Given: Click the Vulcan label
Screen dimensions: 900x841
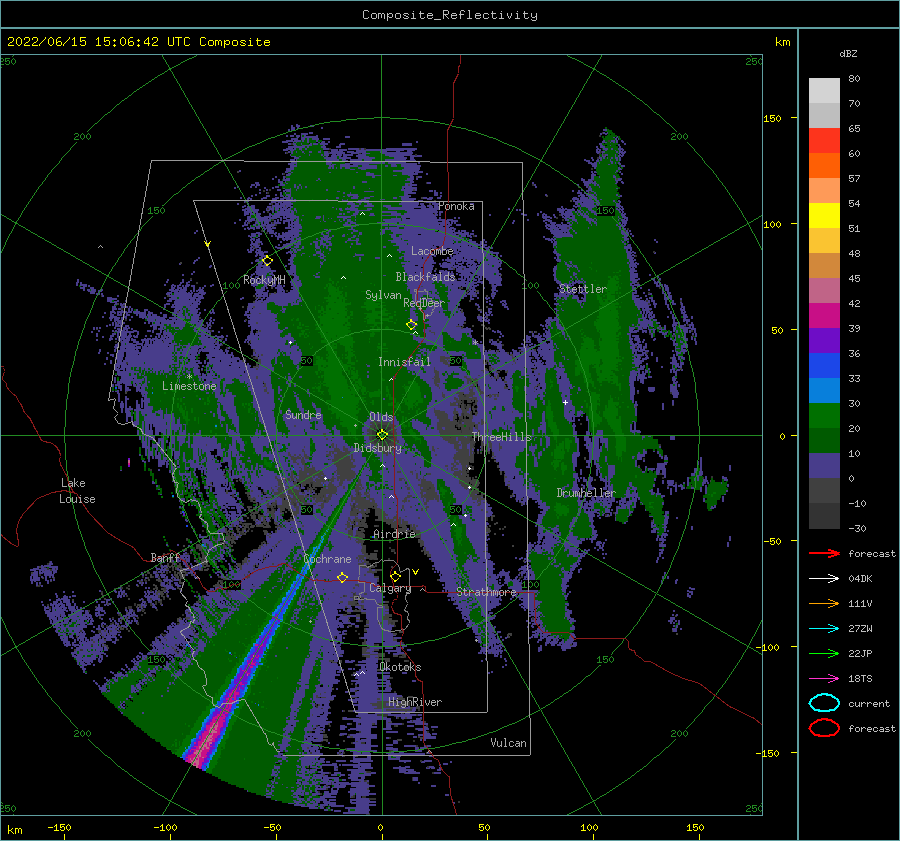Looking at the screenshot, I should coord(508,743).
